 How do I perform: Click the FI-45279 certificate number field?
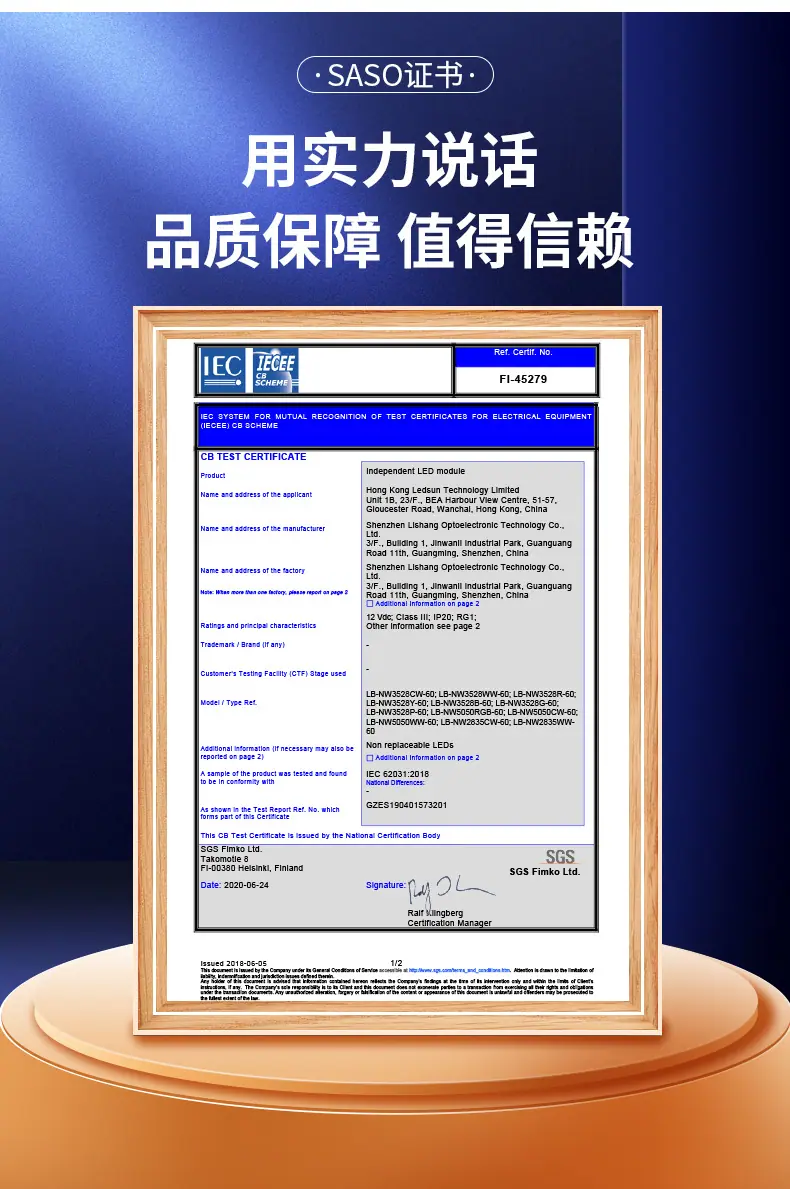tap(523, 379)
